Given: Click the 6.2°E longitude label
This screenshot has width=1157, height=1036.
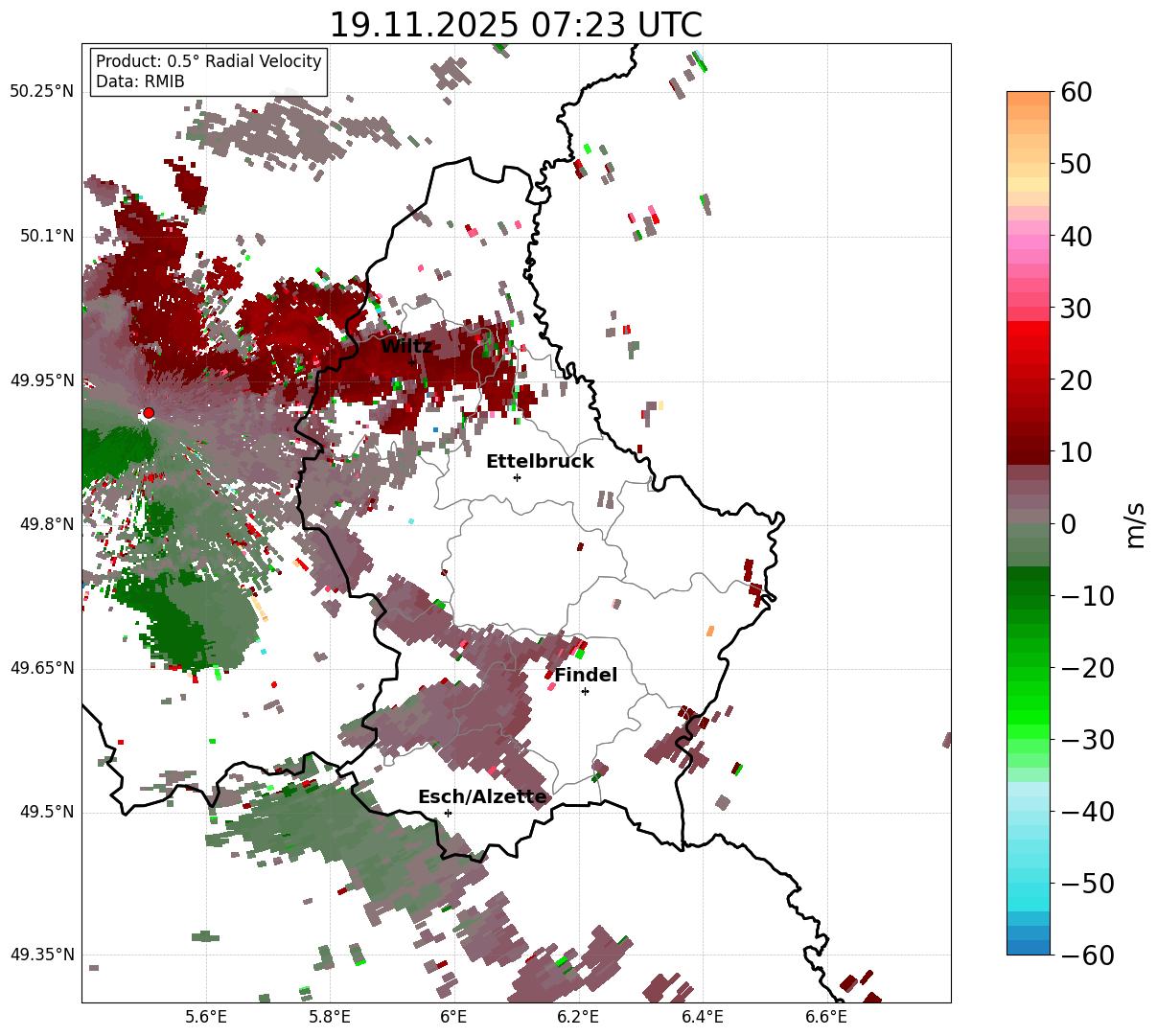Looking at the screenshot, I should (x=578, y=1019).
